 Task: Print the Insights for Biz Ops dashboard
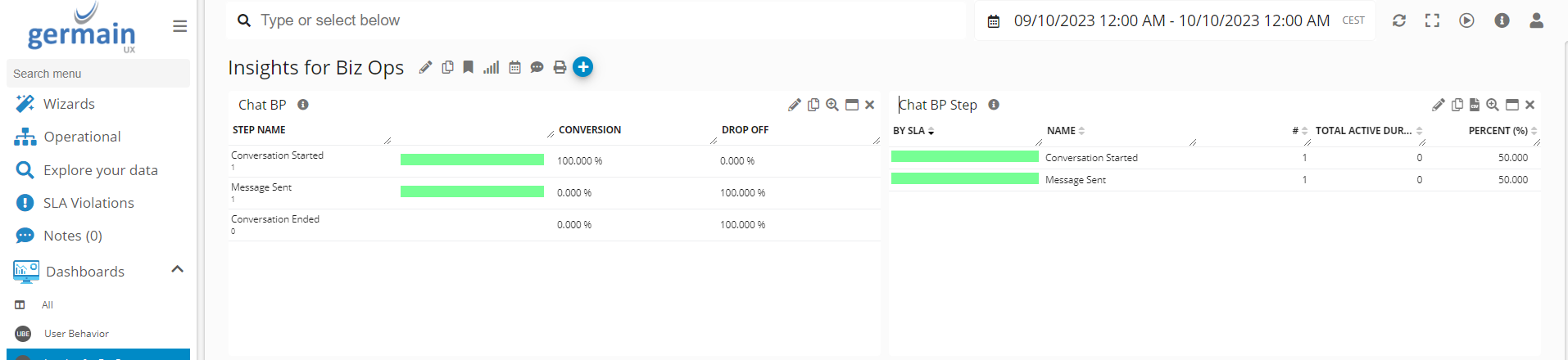pos(560,68)
